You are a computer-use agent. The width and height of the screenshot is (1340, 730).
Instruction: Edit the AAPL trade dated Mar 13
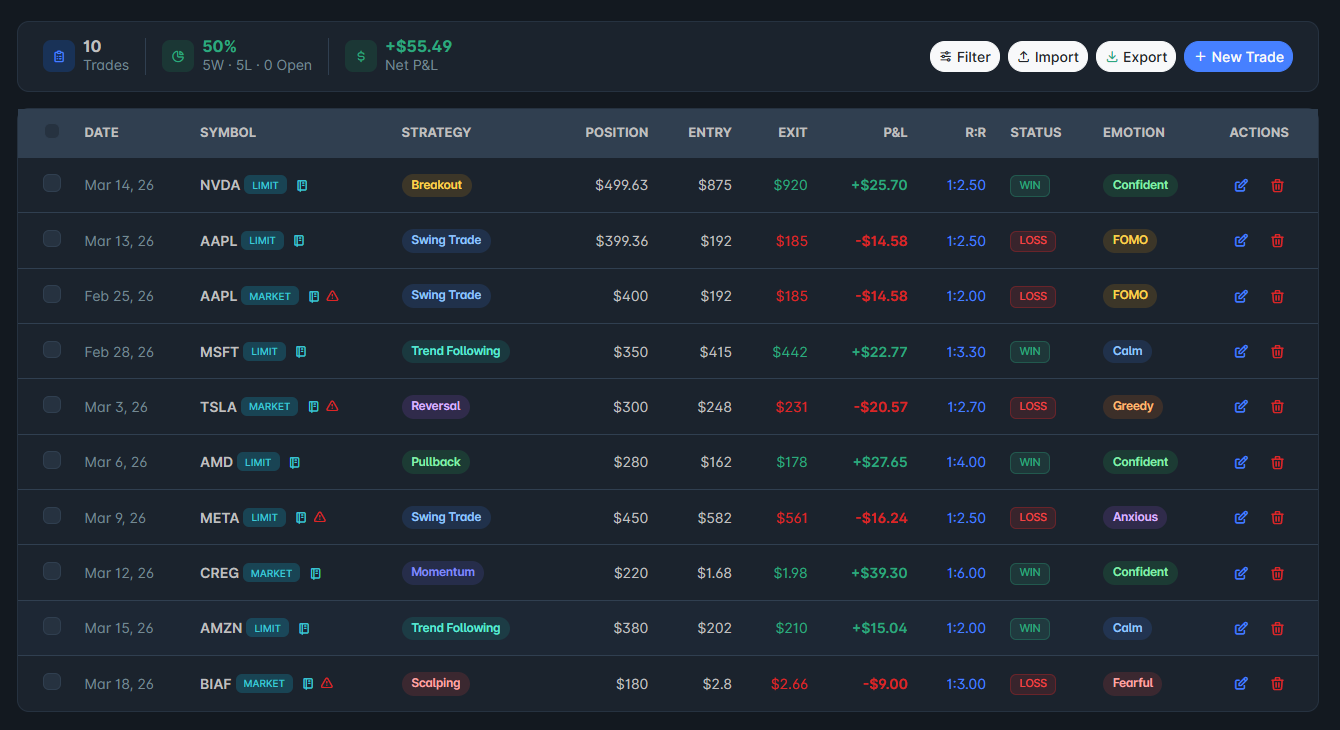pyautogui.click(x=1241, y=240)
